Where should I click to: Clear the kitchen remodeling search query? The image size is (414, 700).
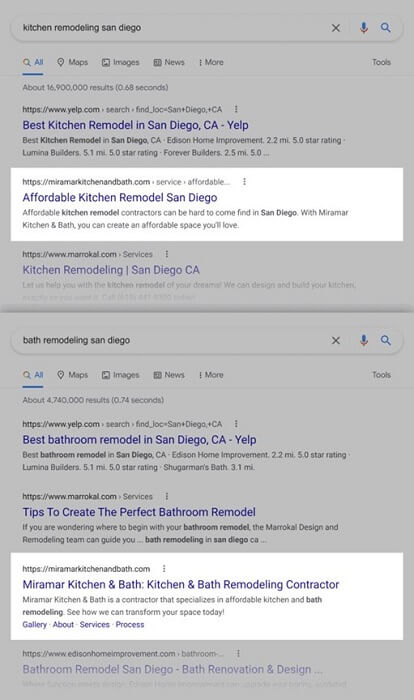(335, 28)
